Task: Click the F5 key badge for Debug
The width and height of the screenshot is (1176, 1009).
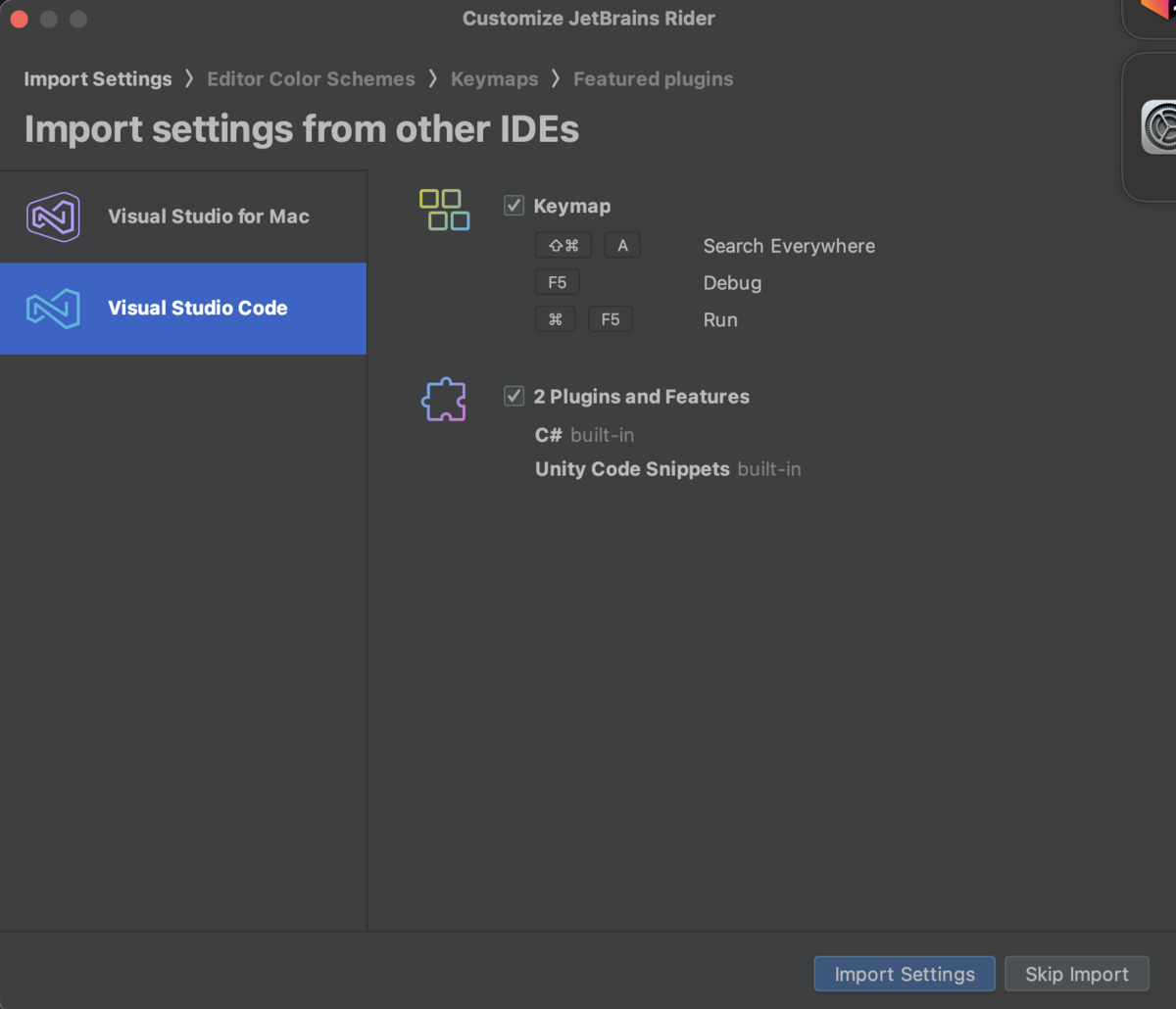Action: coord(557,281)
